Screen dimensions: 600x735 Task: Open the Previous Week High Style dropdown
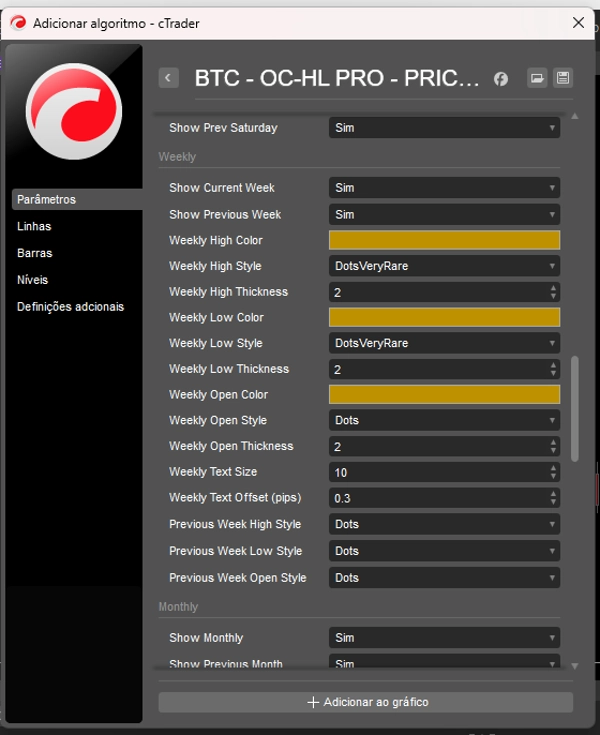[444, 524]
